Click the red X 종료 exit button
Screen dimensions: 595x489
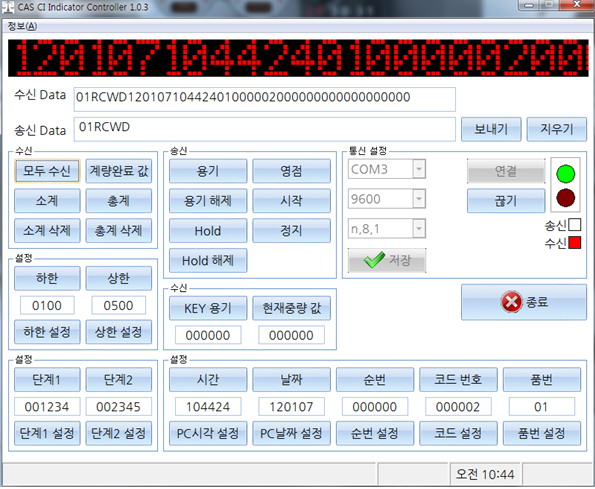pos(524,302)
